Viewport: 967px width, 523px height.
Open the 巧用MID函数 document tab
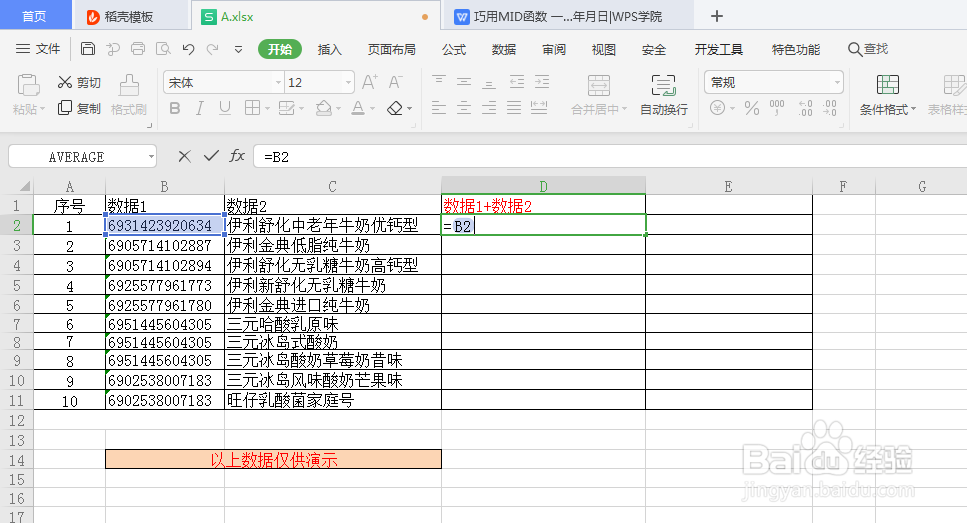point(567,17)
